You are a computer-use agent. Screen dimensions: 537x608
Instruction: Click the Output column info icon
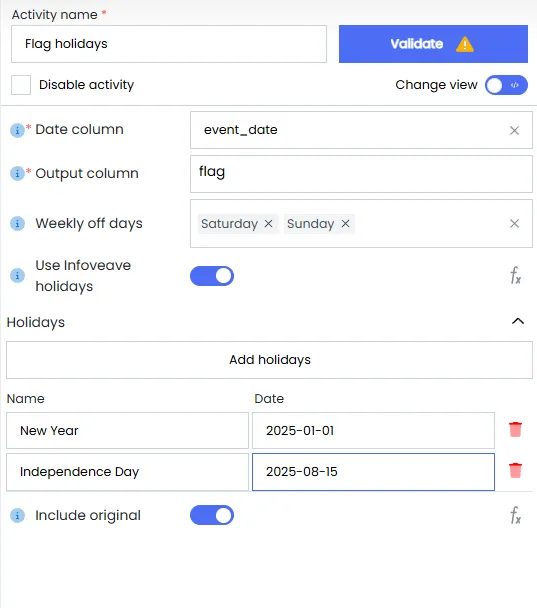point(17,174)
